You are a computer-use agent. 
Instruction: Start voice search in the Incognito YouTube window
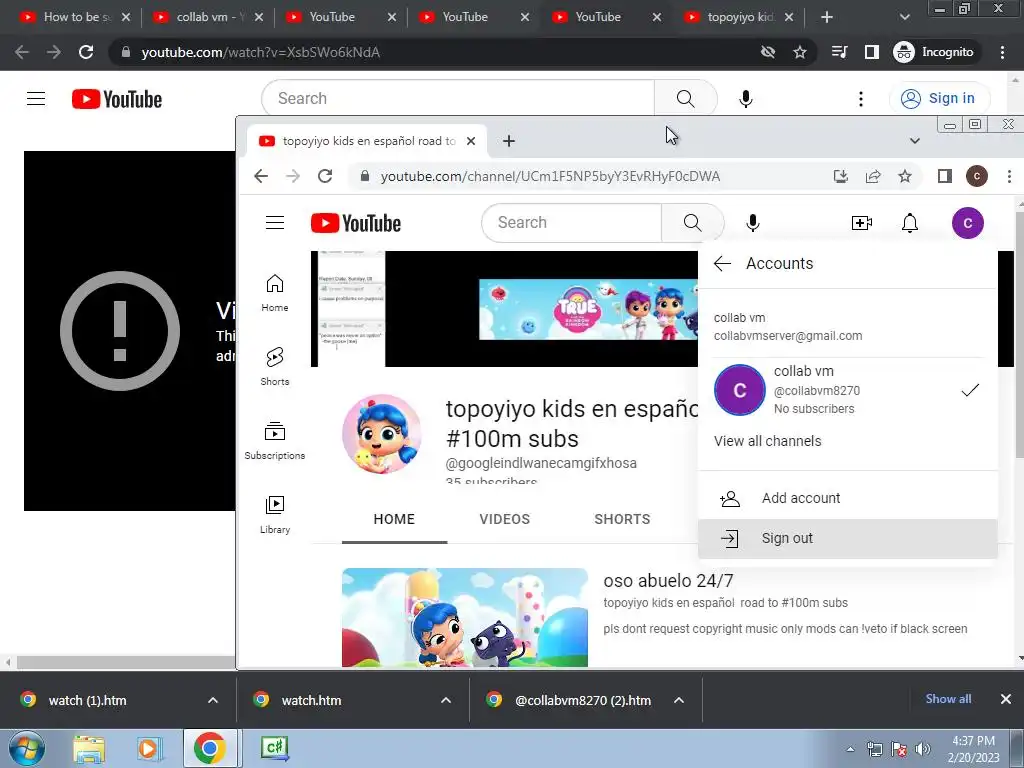[x=746, y=99]
